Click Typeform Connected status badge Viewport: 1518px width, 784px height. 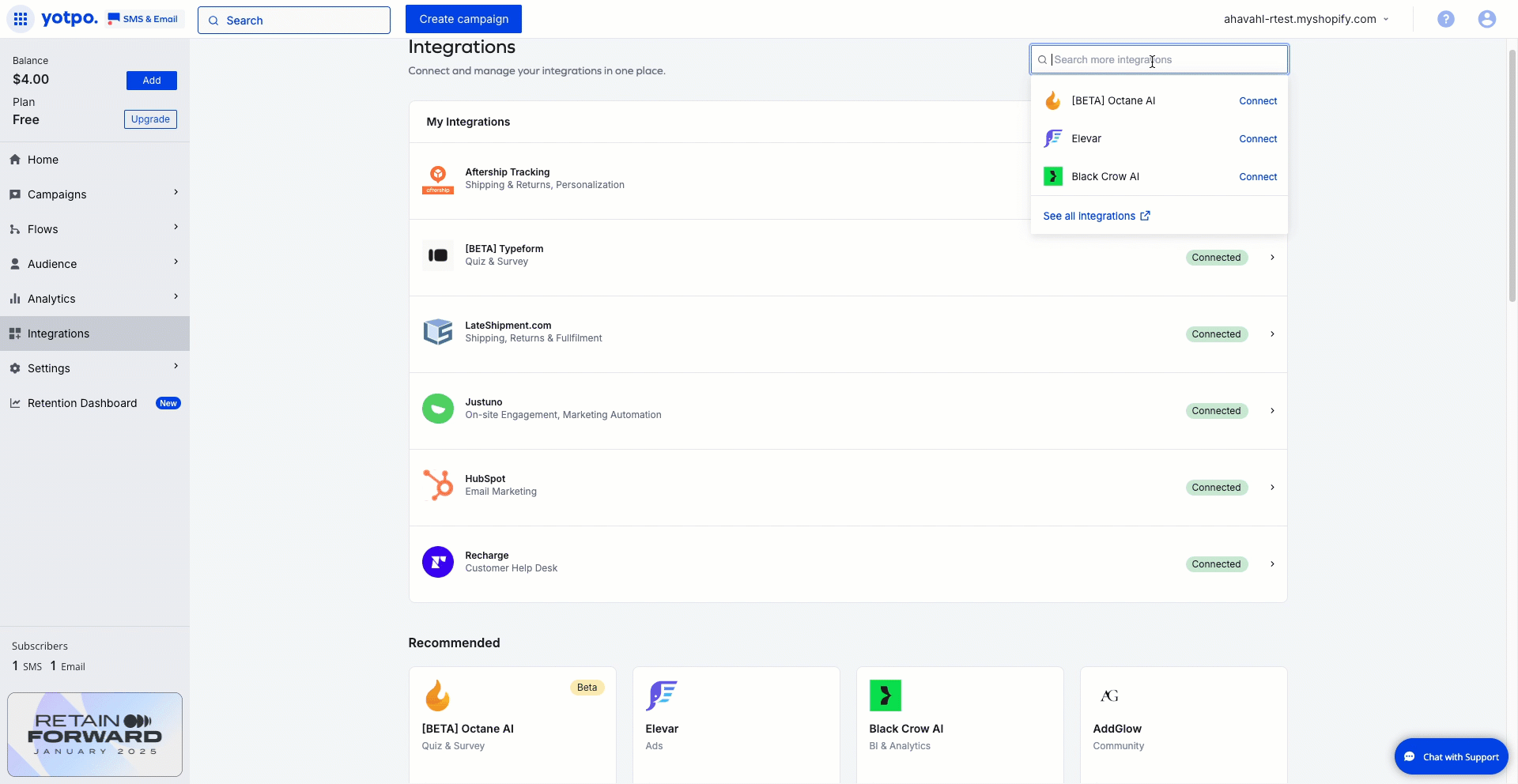(1216, 258)
